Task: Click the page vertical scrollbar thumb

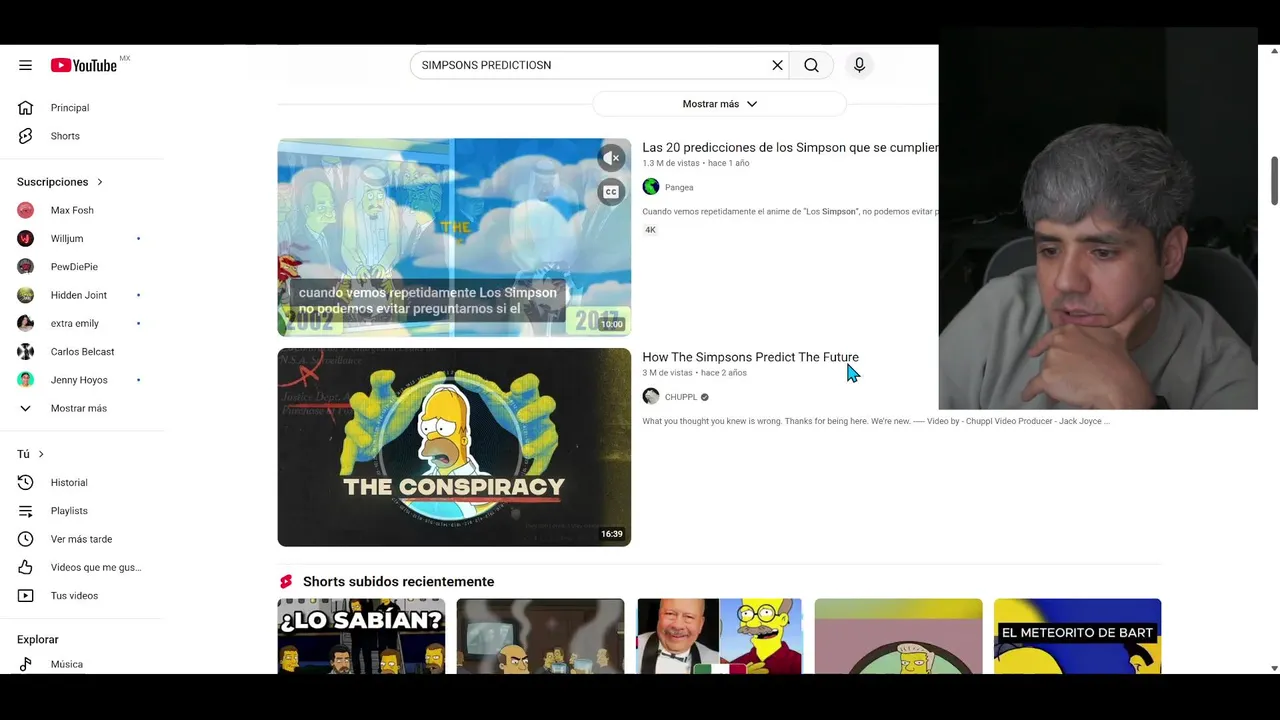Action: [1274, 181]
